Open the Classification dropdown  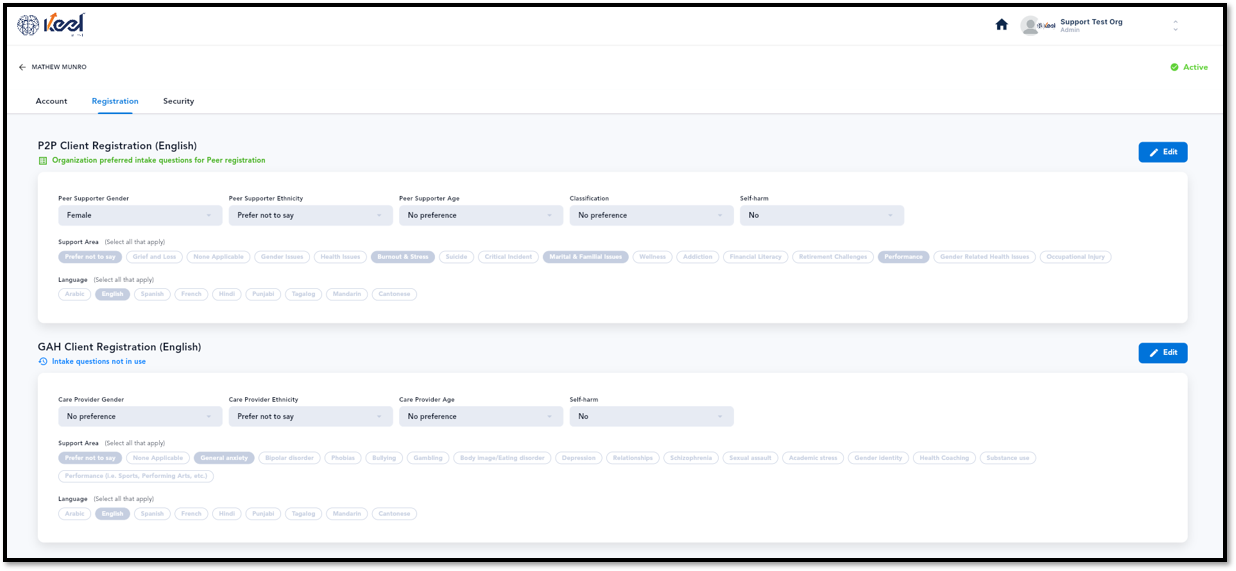coord(652,215)
